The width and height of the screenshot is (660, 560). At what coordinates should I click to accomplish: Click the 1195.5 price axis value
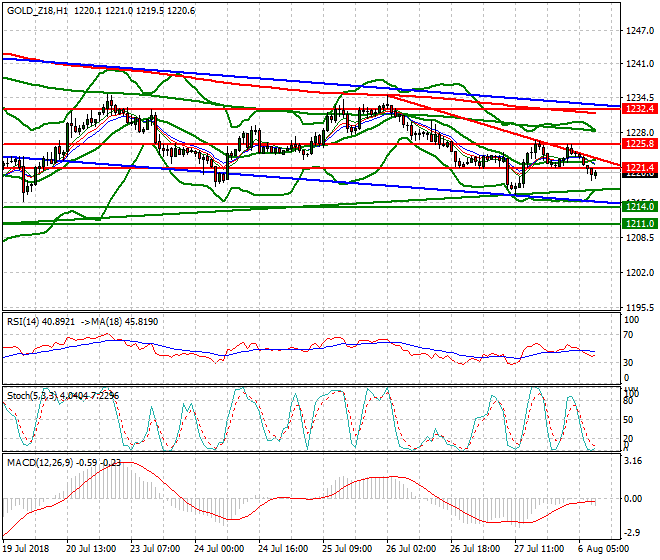coord(640,308)
